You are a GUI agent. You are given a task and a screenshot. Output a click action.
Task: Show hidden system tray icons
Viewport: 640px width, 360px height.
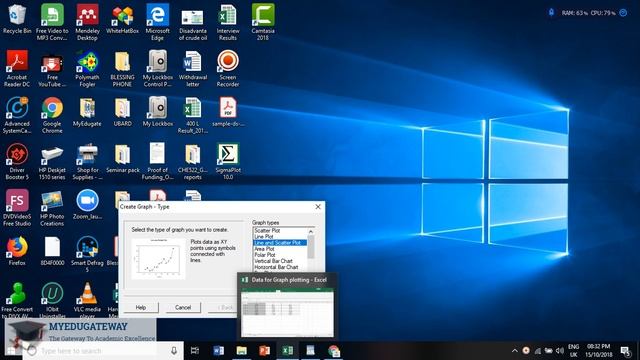[x=515, y=351]
